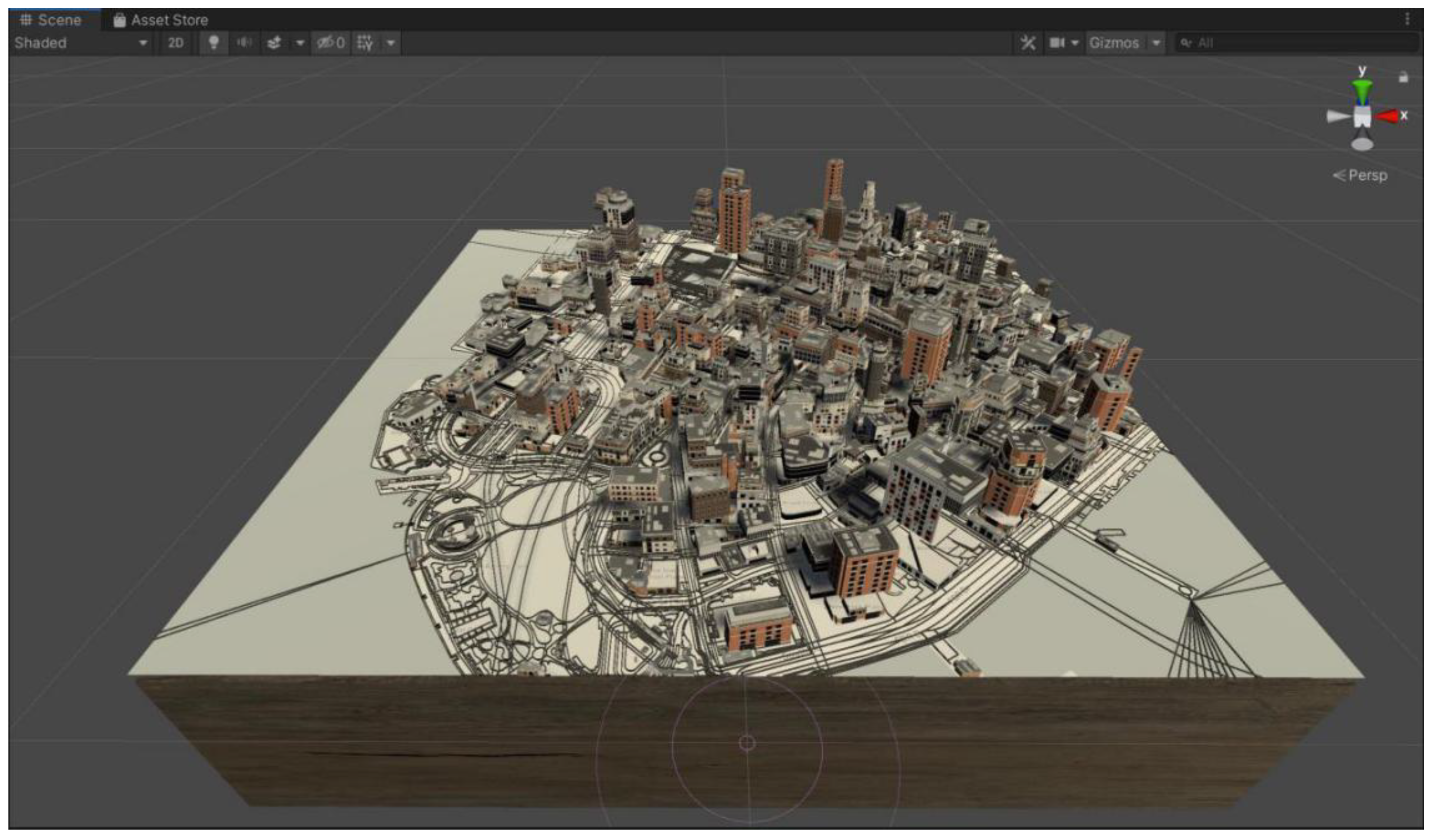This screenshot has width=1436, height=840.
Task: Switch to the Asset Store tab
Action: [161, 20]
